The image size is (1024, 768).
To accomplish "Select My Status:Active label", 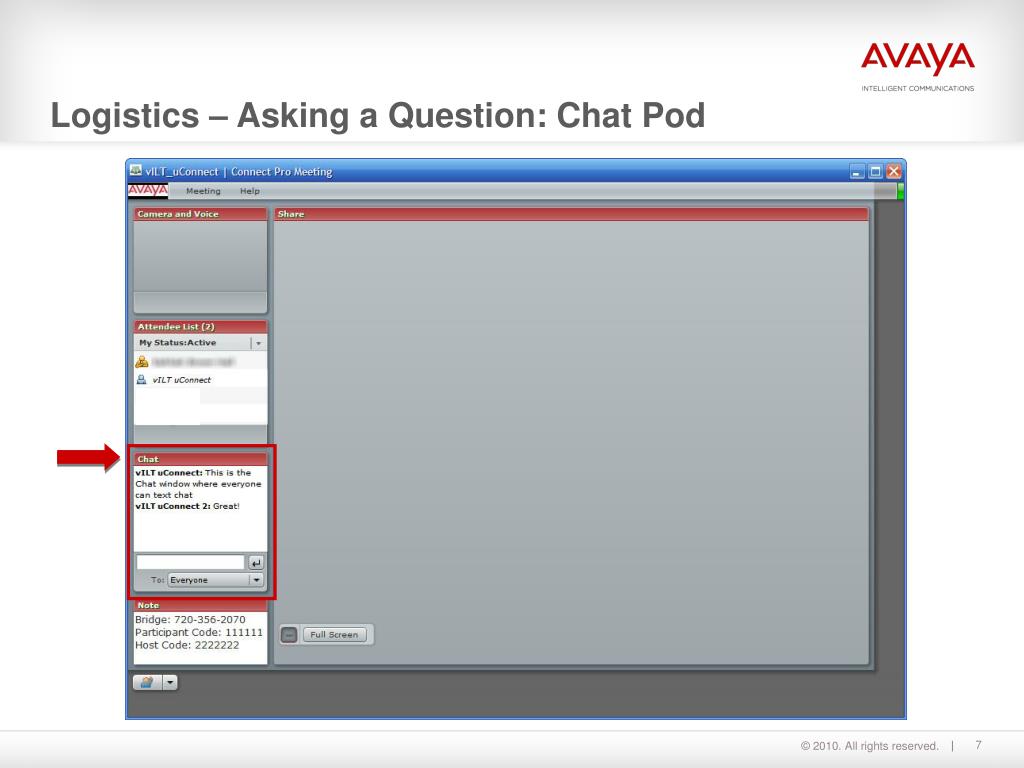I will point(178,342).
